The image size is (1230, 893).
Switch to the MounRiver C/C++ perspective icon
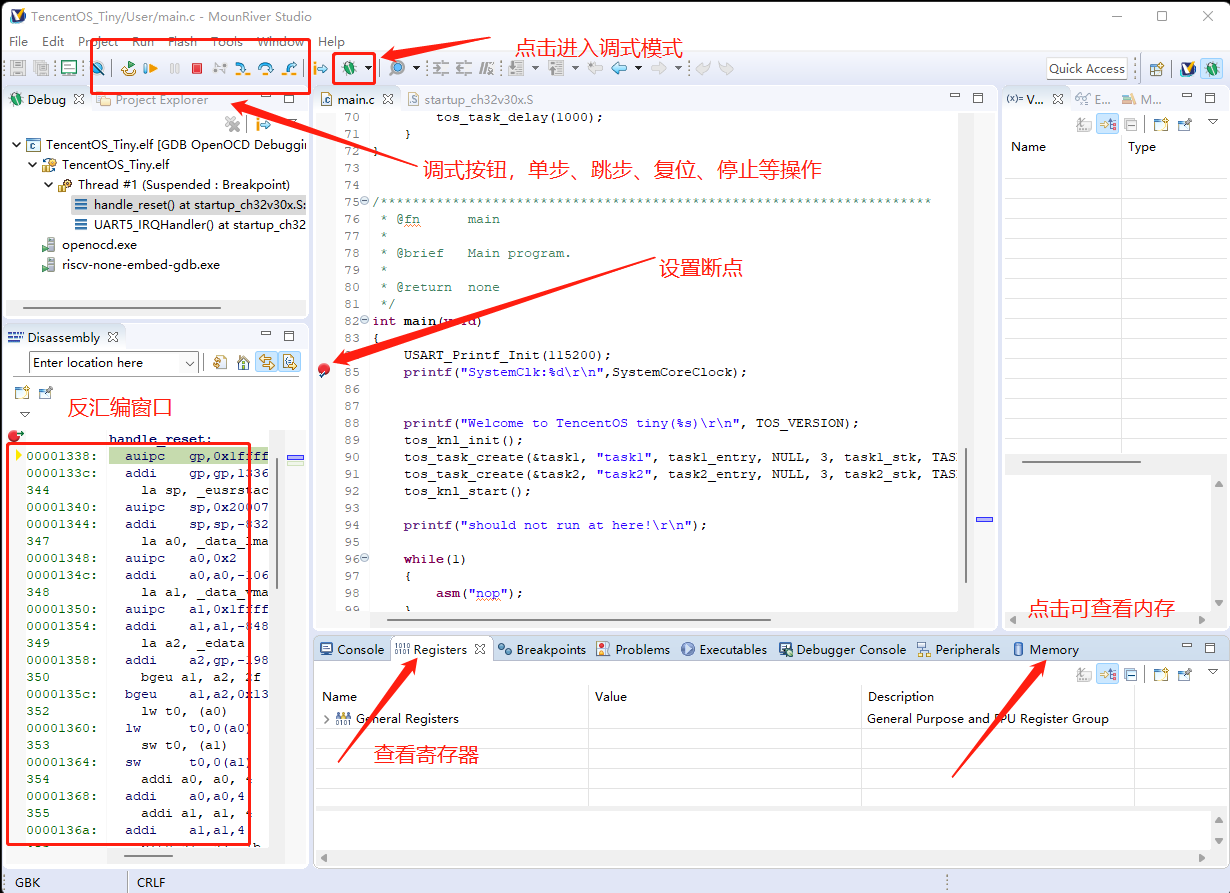[1188, 69]
